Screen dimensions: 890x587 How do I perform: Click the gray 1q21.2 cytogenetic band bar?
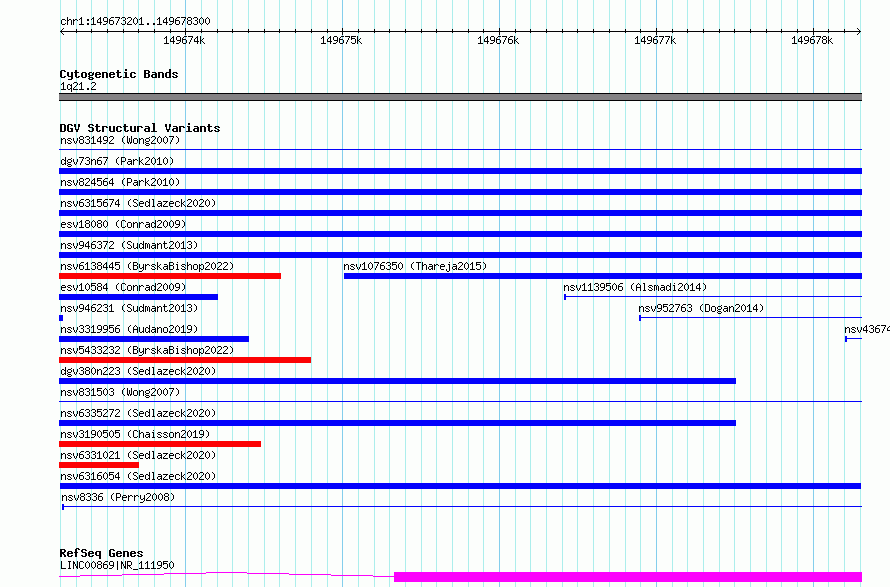[x=460, y=97]
